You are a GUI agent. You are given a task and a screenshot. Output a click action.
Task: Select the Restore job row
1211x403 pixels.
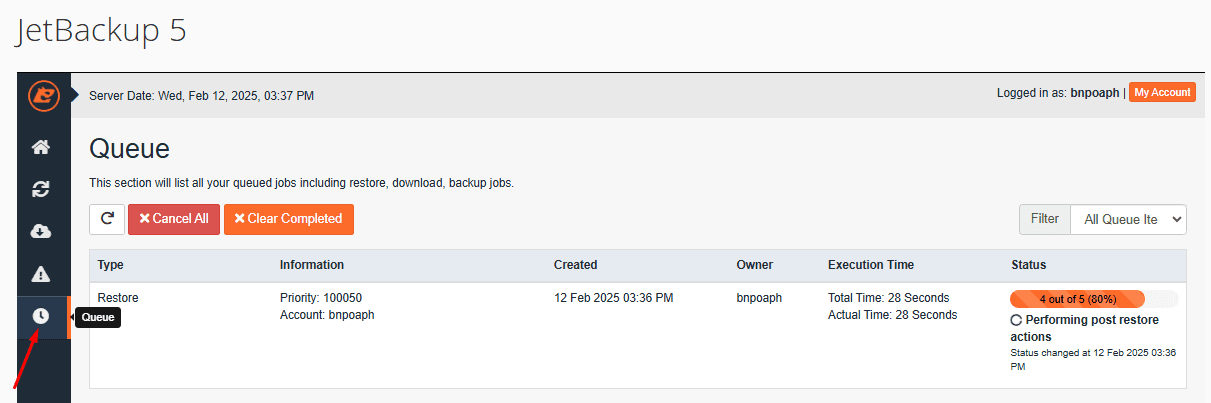point(118,298)
